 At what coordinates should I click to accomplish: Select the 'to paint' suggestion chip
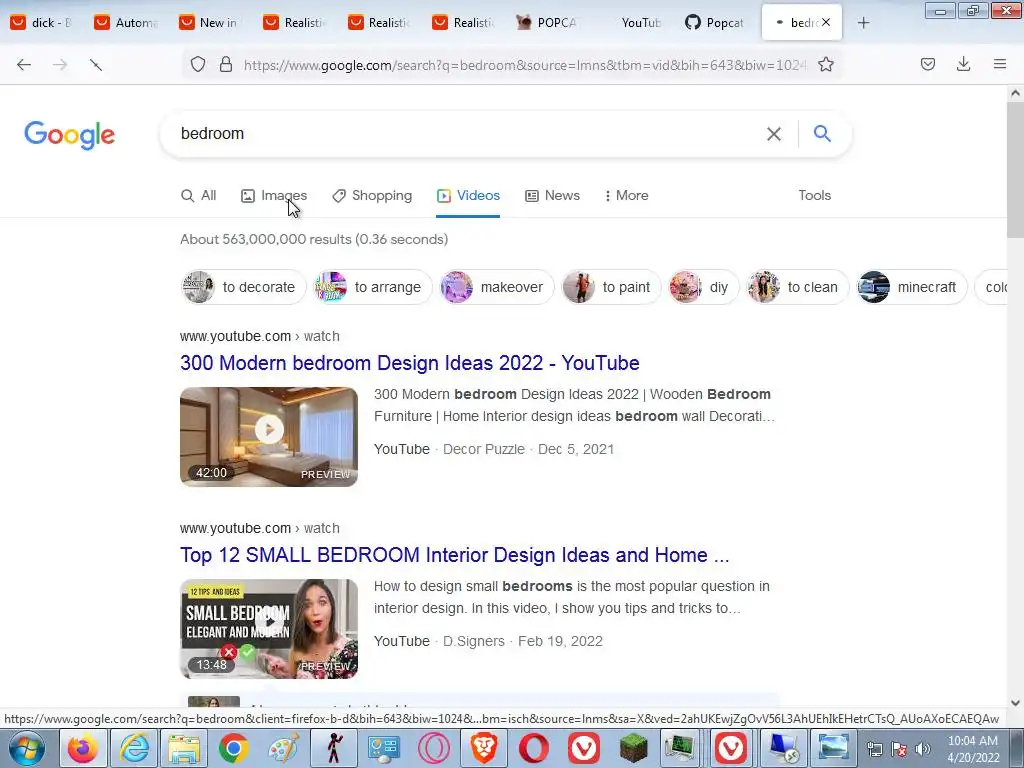(x=611, y=287)
